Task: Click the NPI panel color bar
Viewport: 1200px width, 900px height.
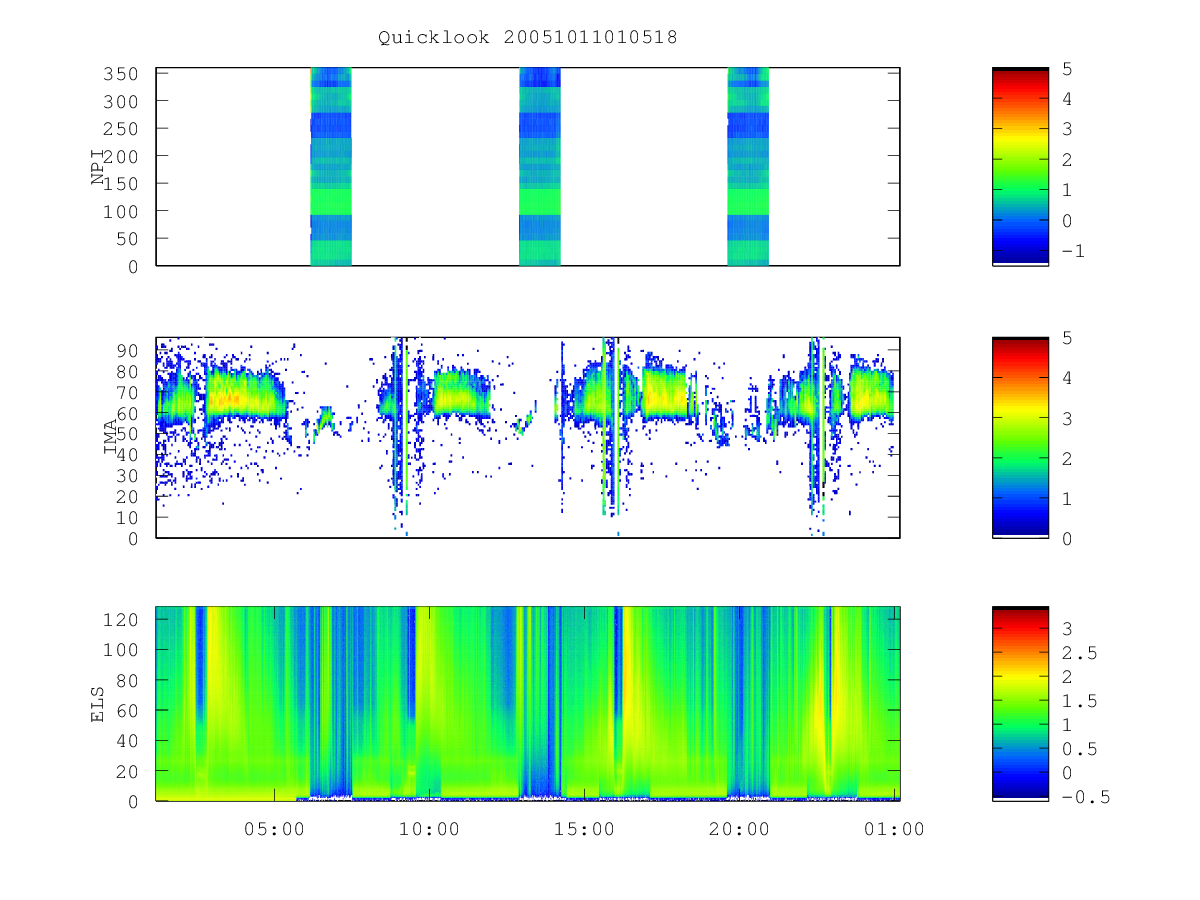Action: pyautogui.click(x=1020, y=167)
